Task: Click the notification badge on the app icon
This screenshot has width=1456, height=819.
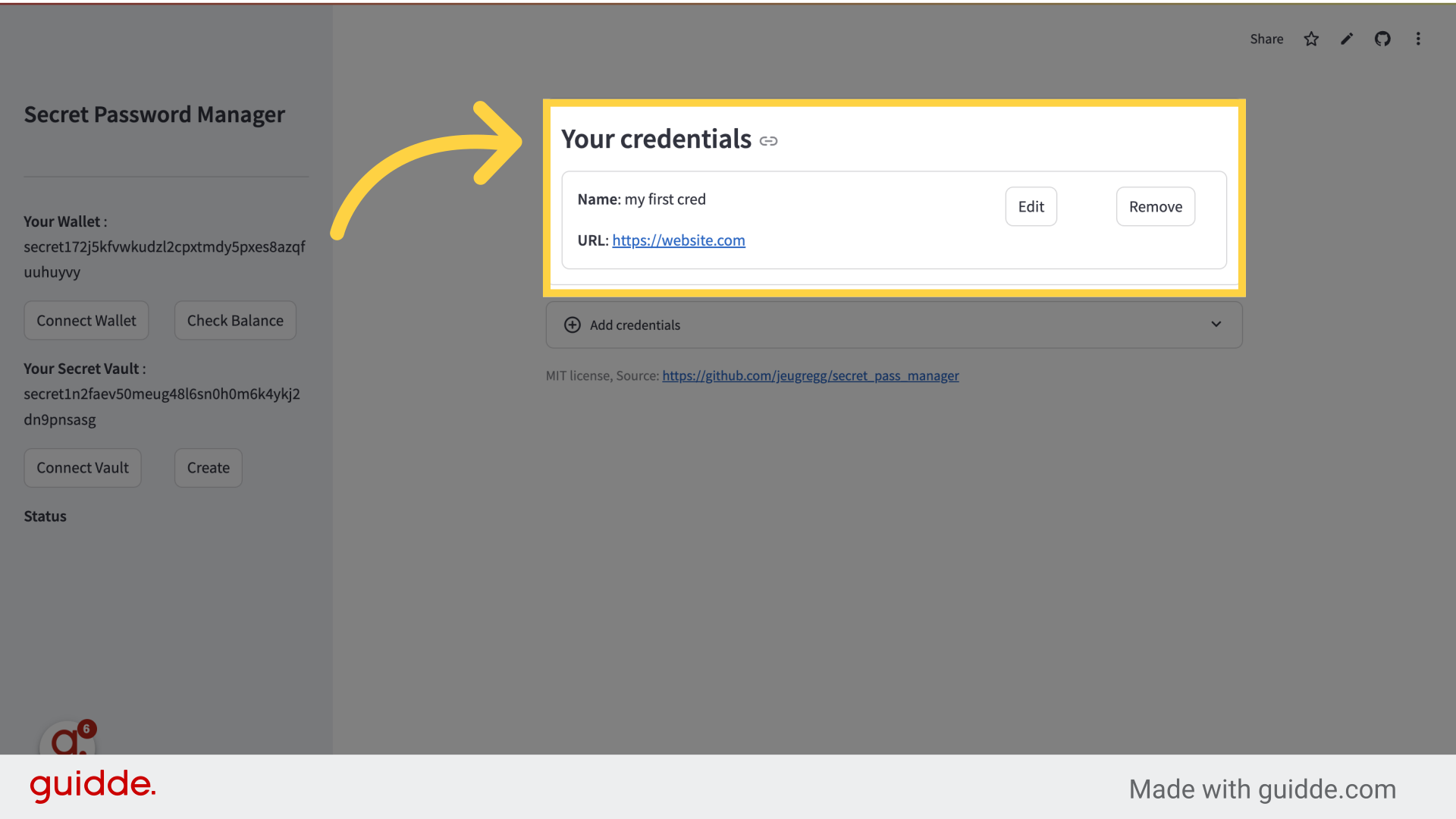Action: click(86, 728)
